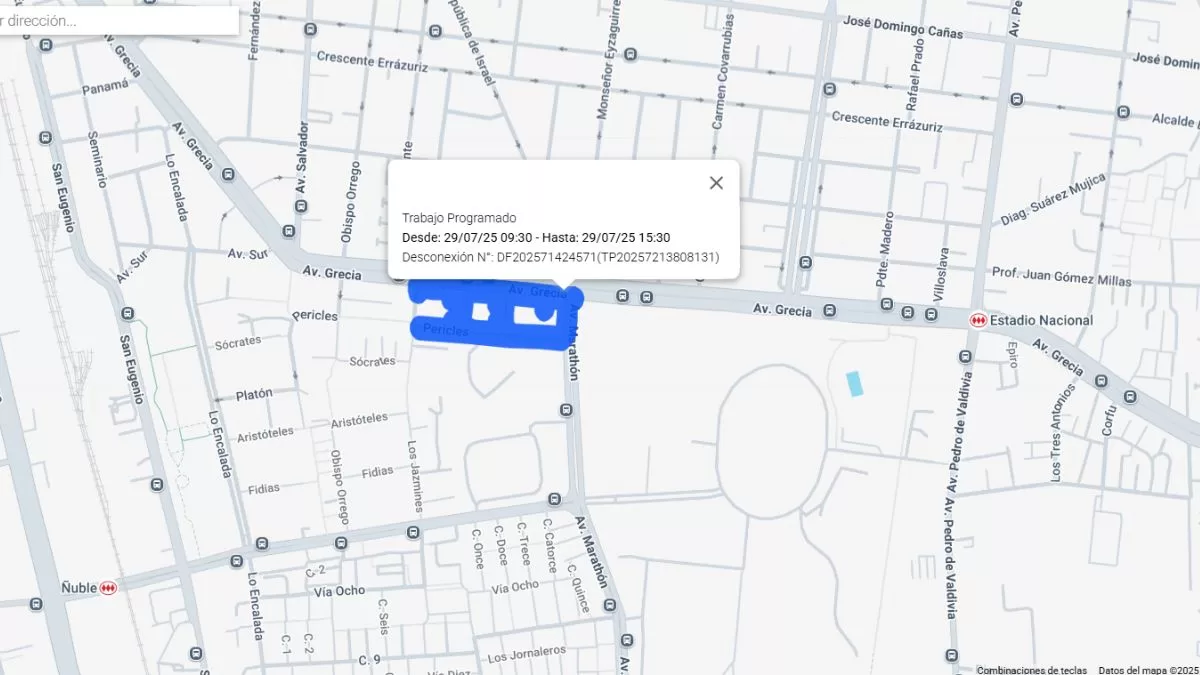
Task: Click the bus stop on Av. Pedro de Valdivia south of Av. Grecia
Action: (965, 357)
